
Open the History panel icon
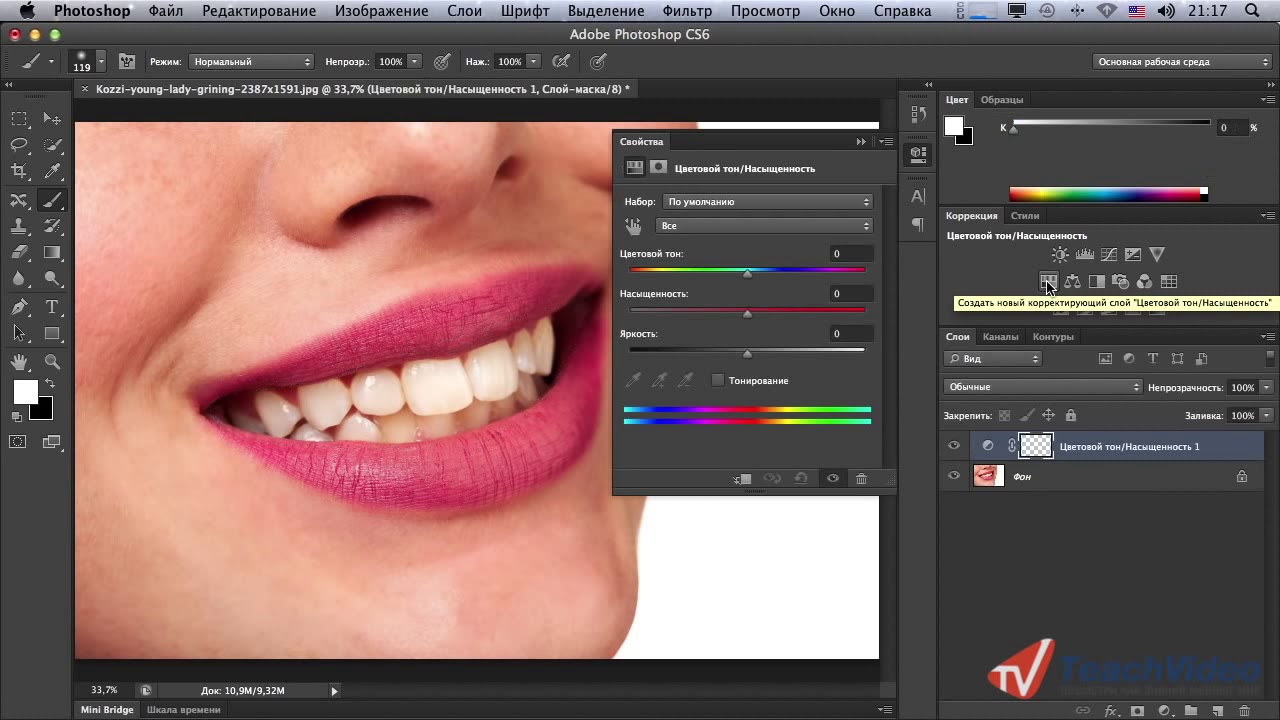pos(917,115)
